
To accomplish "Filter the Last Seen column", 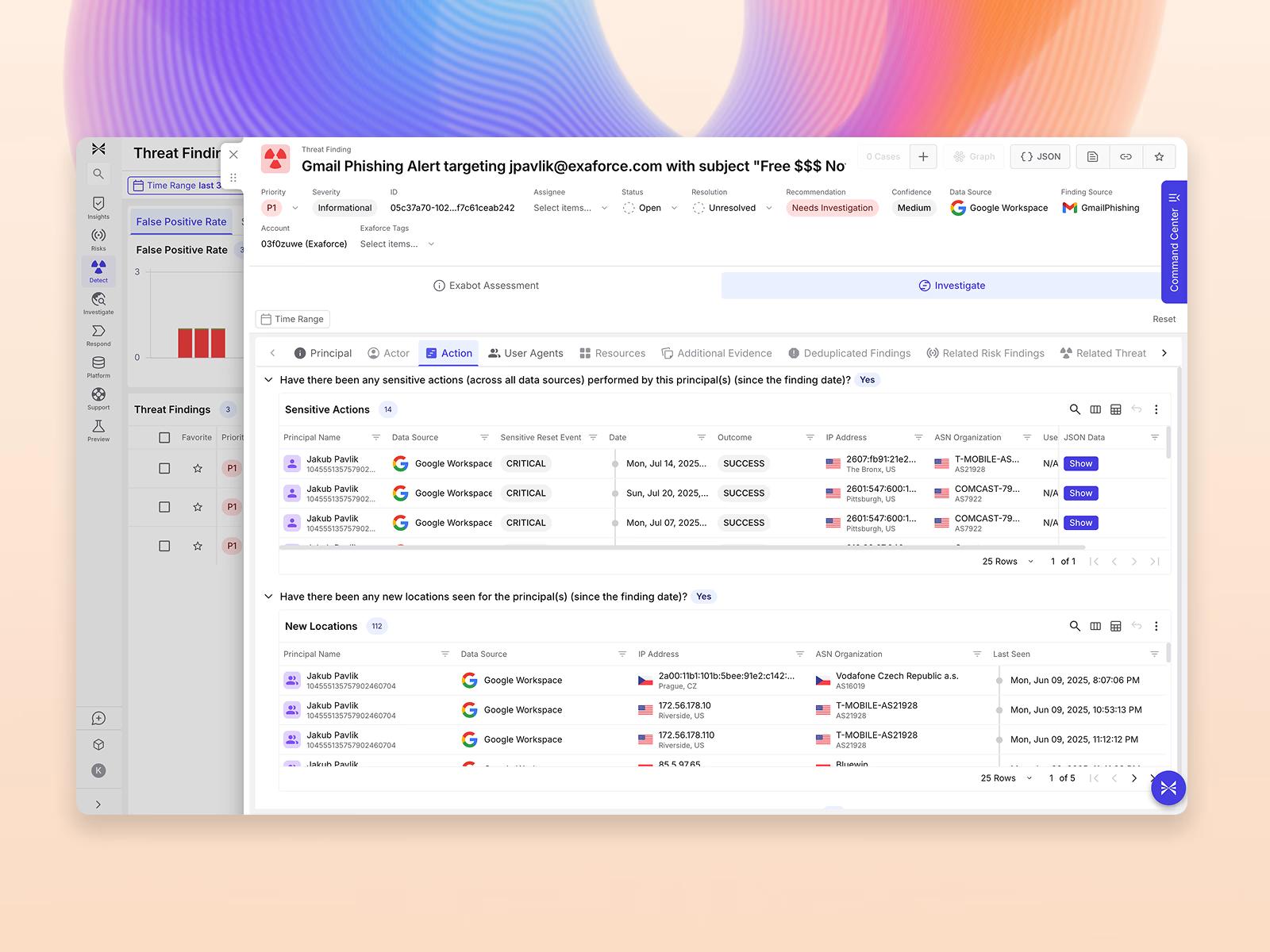I will pyautogui.click(x=1154, y=654).
